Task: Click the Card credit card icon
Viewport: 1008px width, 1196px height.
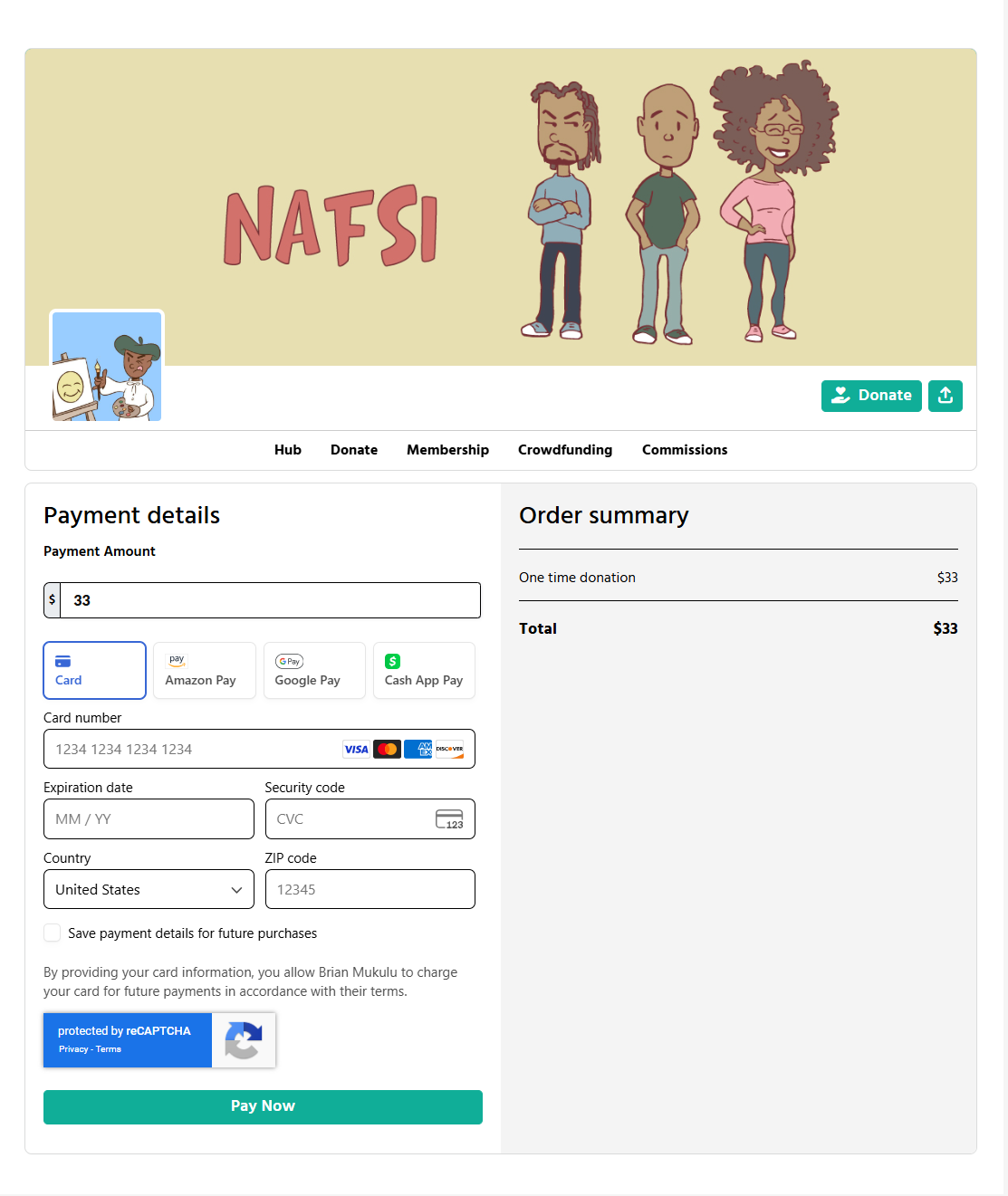Action: 62,662
